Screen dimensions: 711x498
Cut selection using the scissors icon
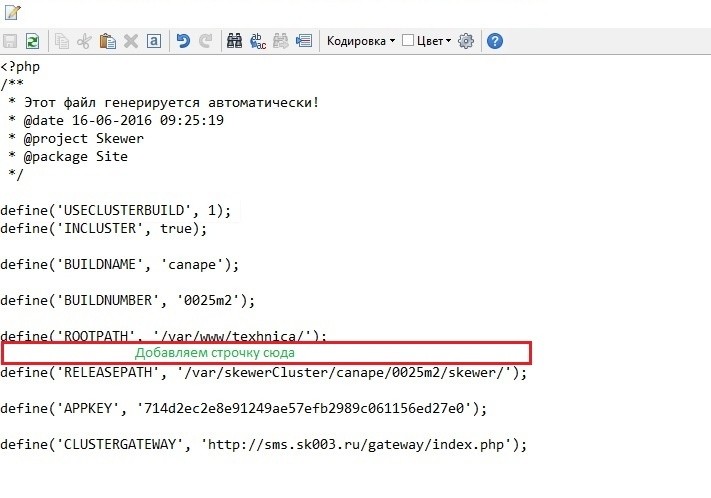click(85, 41)
